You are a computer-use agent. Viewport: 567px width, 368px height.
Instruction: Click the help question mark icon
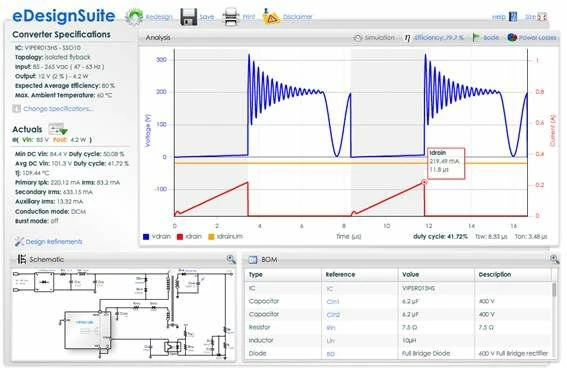click(513, 17)
